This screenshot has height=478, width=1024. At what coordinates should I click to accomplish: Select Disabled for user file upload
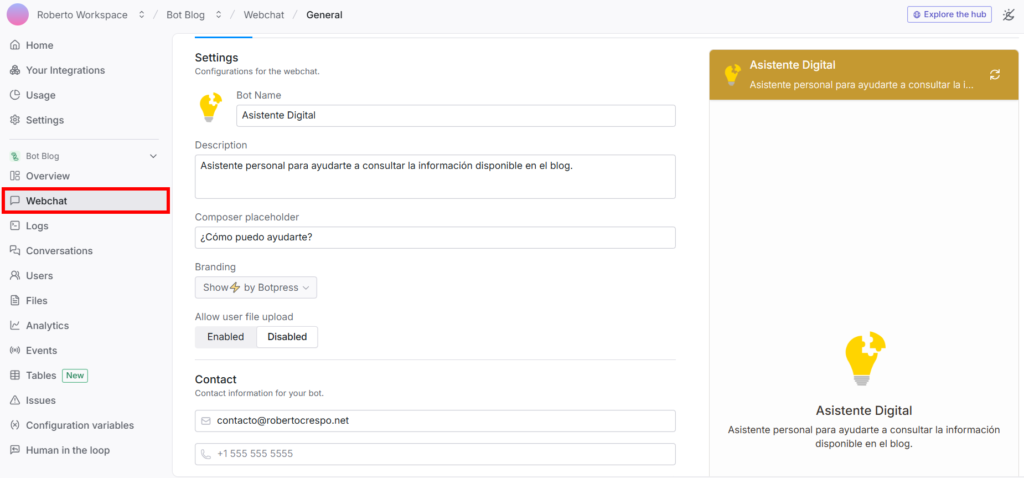(x=287, y=337)
